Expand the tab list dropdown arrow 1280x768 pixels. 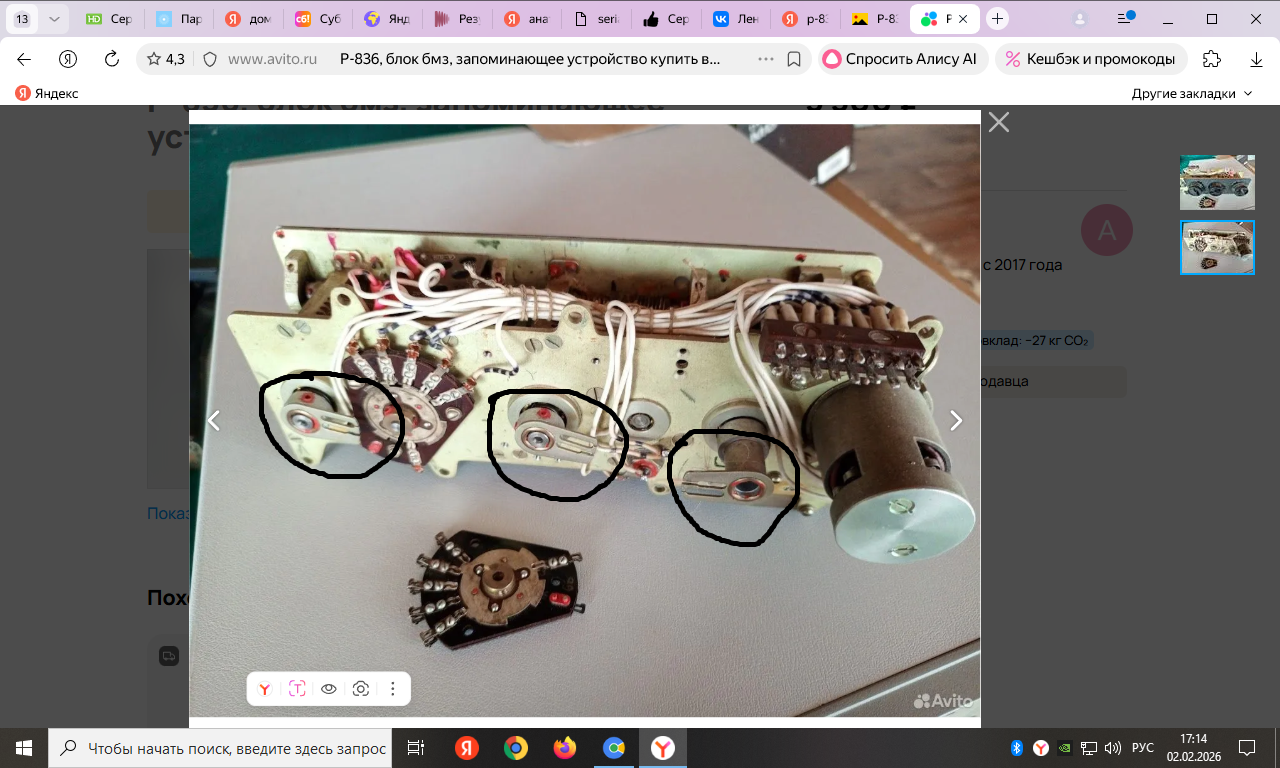54,19
